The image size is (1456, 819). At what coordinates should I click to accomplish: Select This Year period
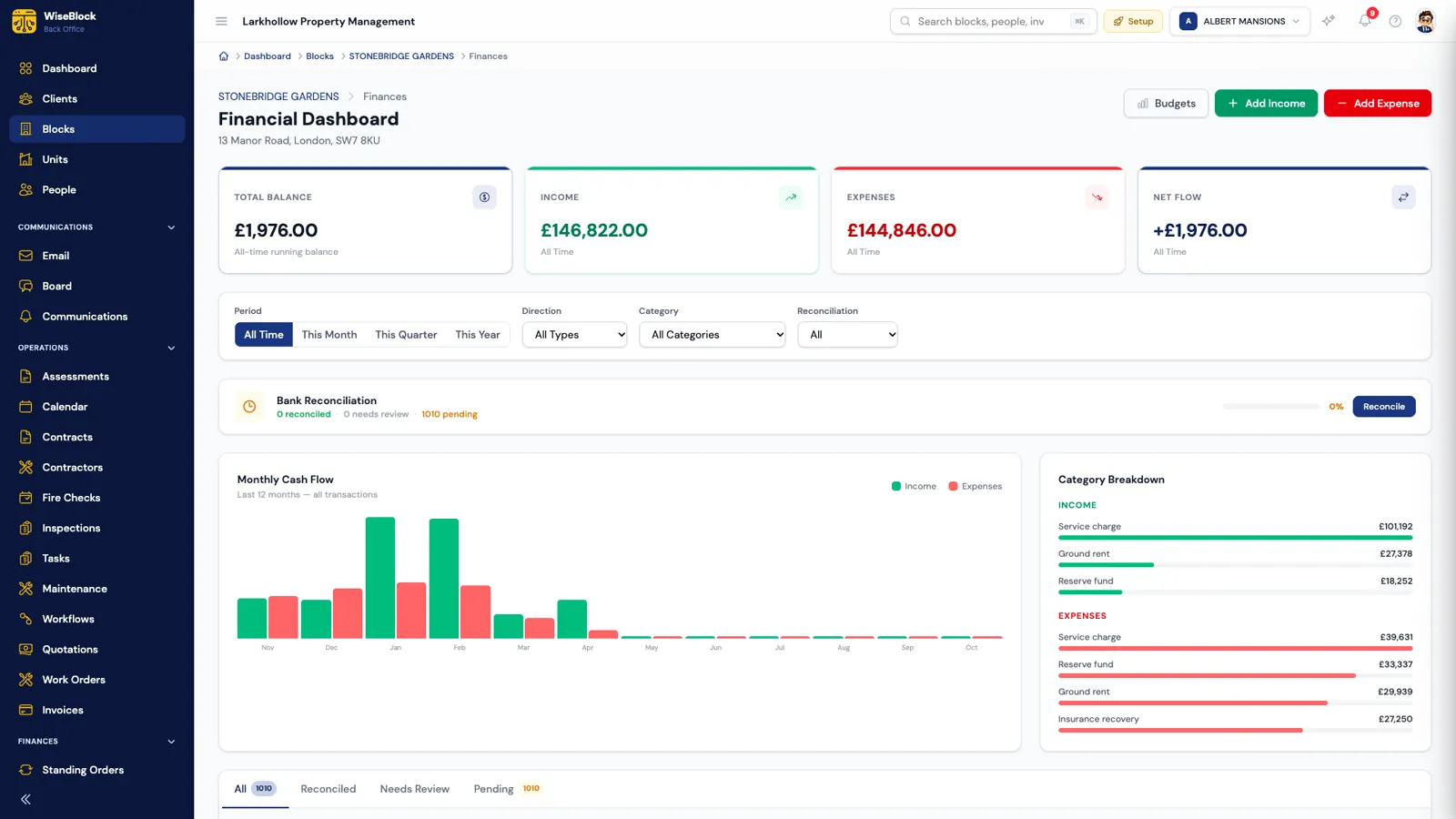[x=478, y=335]
